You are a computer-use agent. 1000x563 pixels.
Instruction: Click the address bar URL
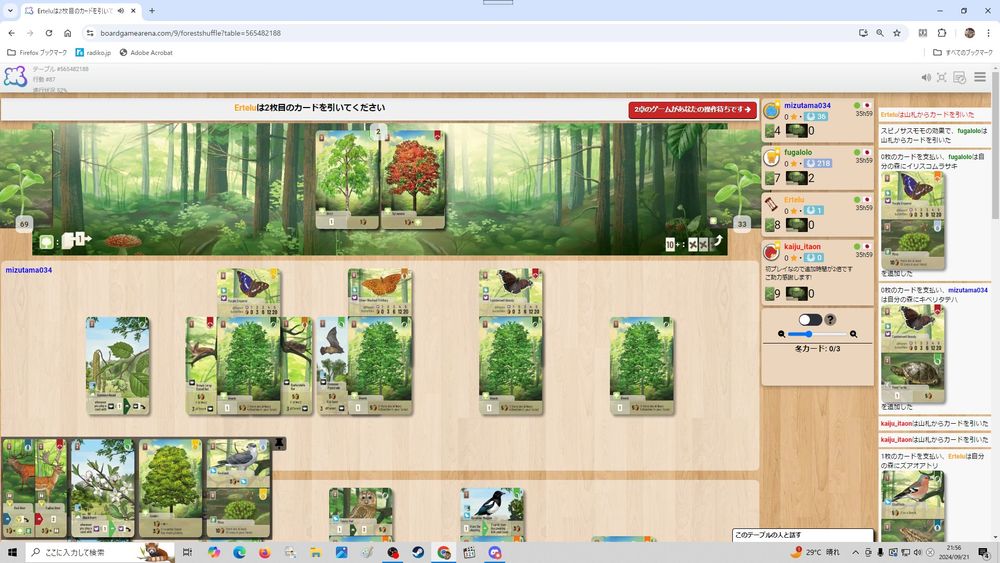[190, 33]
